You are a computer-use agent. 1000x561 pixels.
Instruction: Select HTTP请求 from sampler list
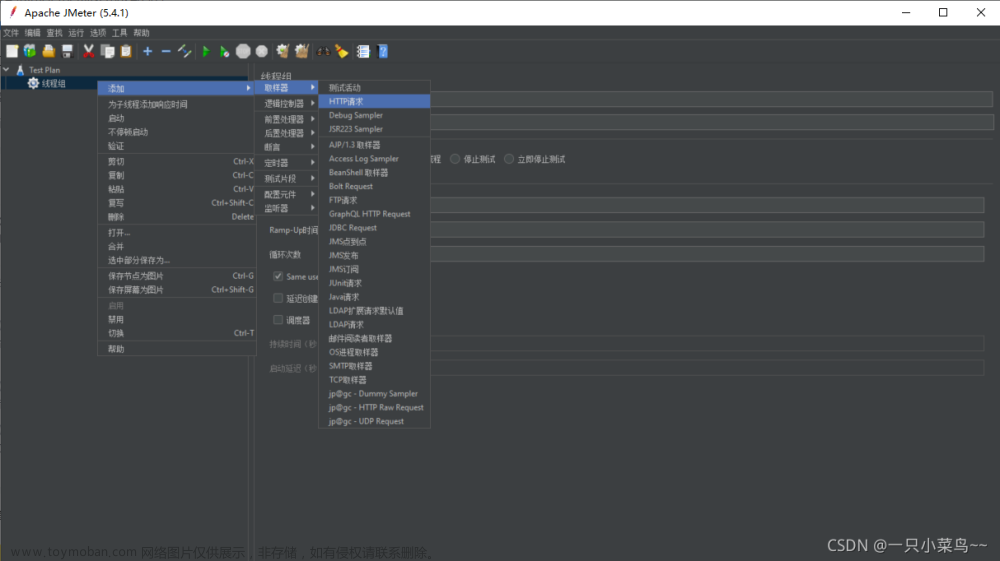coord(374,101)
